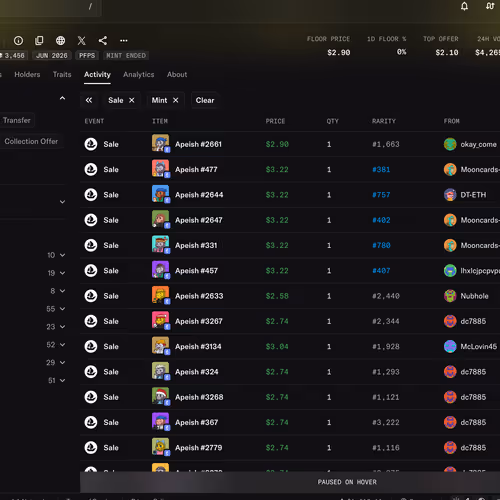Screen dimensions: 500x500
Task: Click the Top Offer value $2.10
Action: tap(447, 52)
